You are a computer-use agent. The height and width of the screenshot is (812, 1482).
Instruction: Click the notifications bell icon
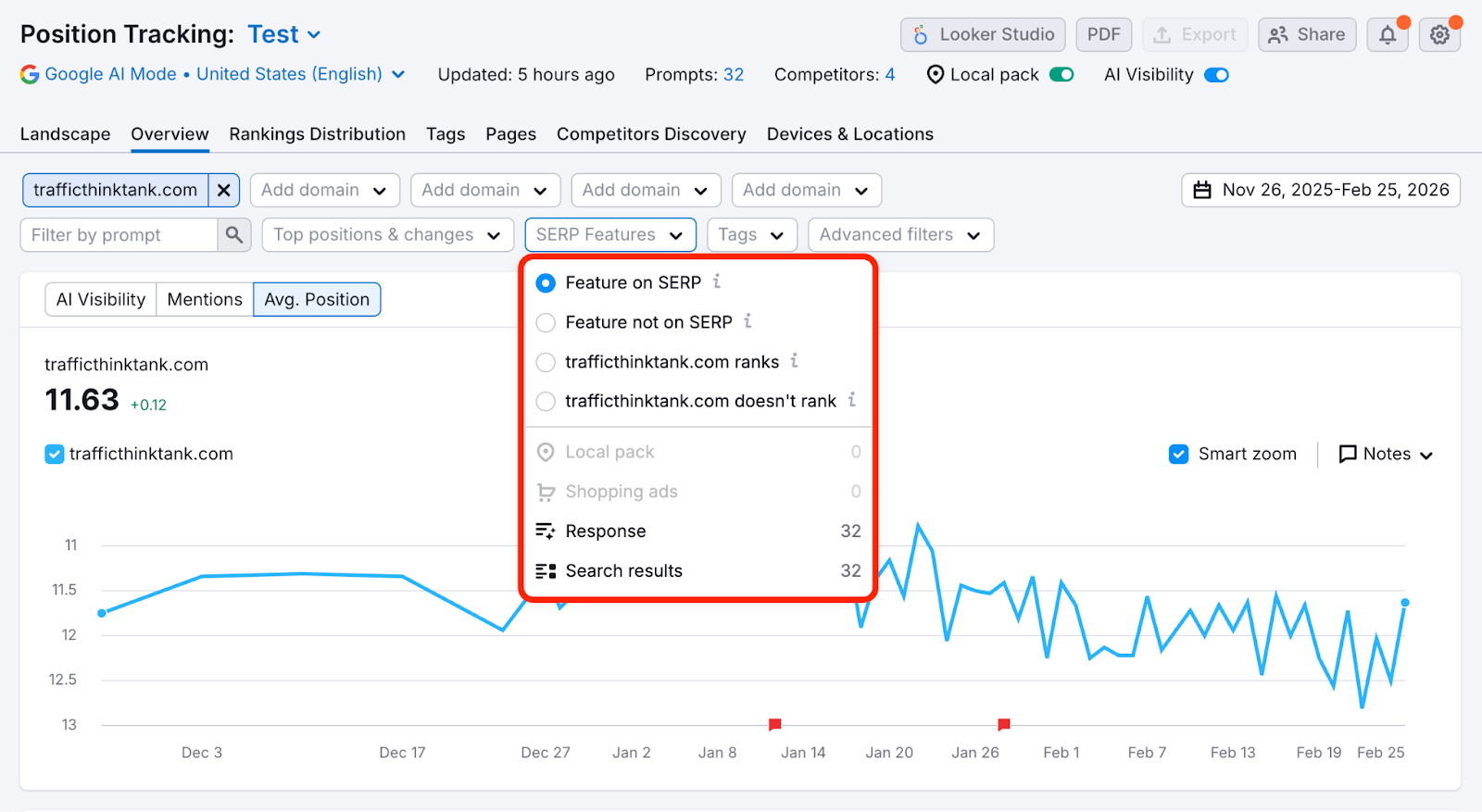pyautogui.click(x=1387, y=35)
